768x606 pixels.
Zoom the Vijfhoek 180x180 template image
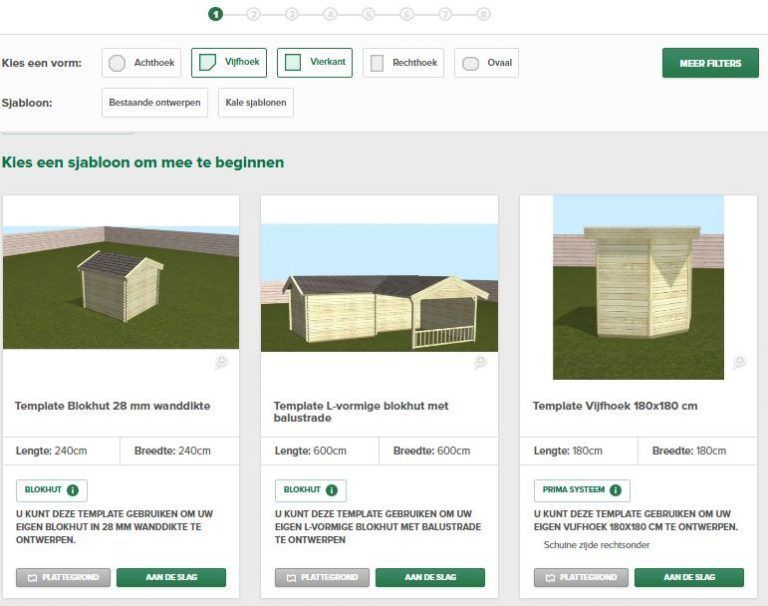click(739, 362)
